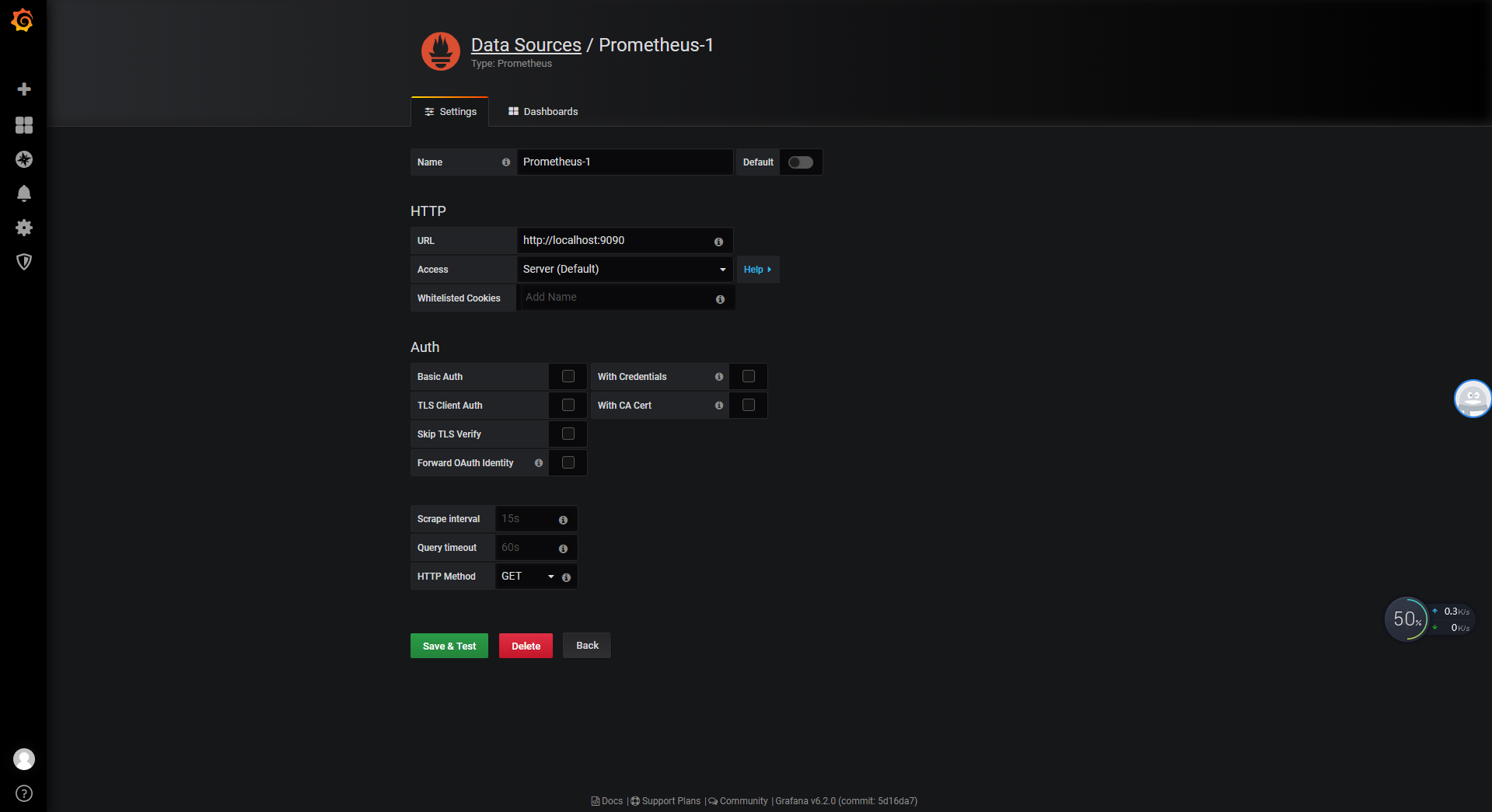Screen dimensions: 1492x812
Task: Open the Configuration gear icon
Action: 24,228
